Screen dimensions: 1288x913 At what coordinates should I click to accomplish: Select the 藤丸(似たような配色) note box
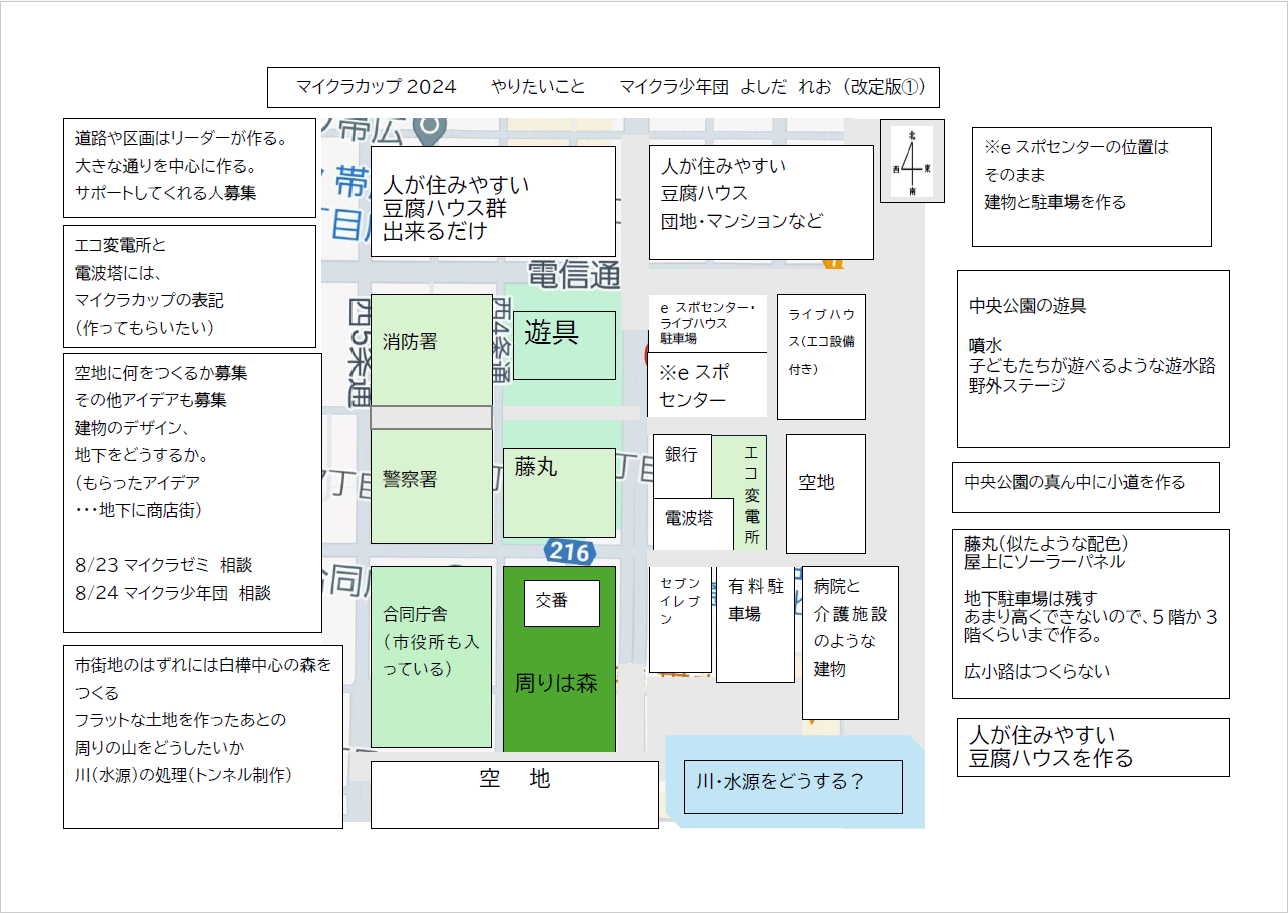[1090, 614]
